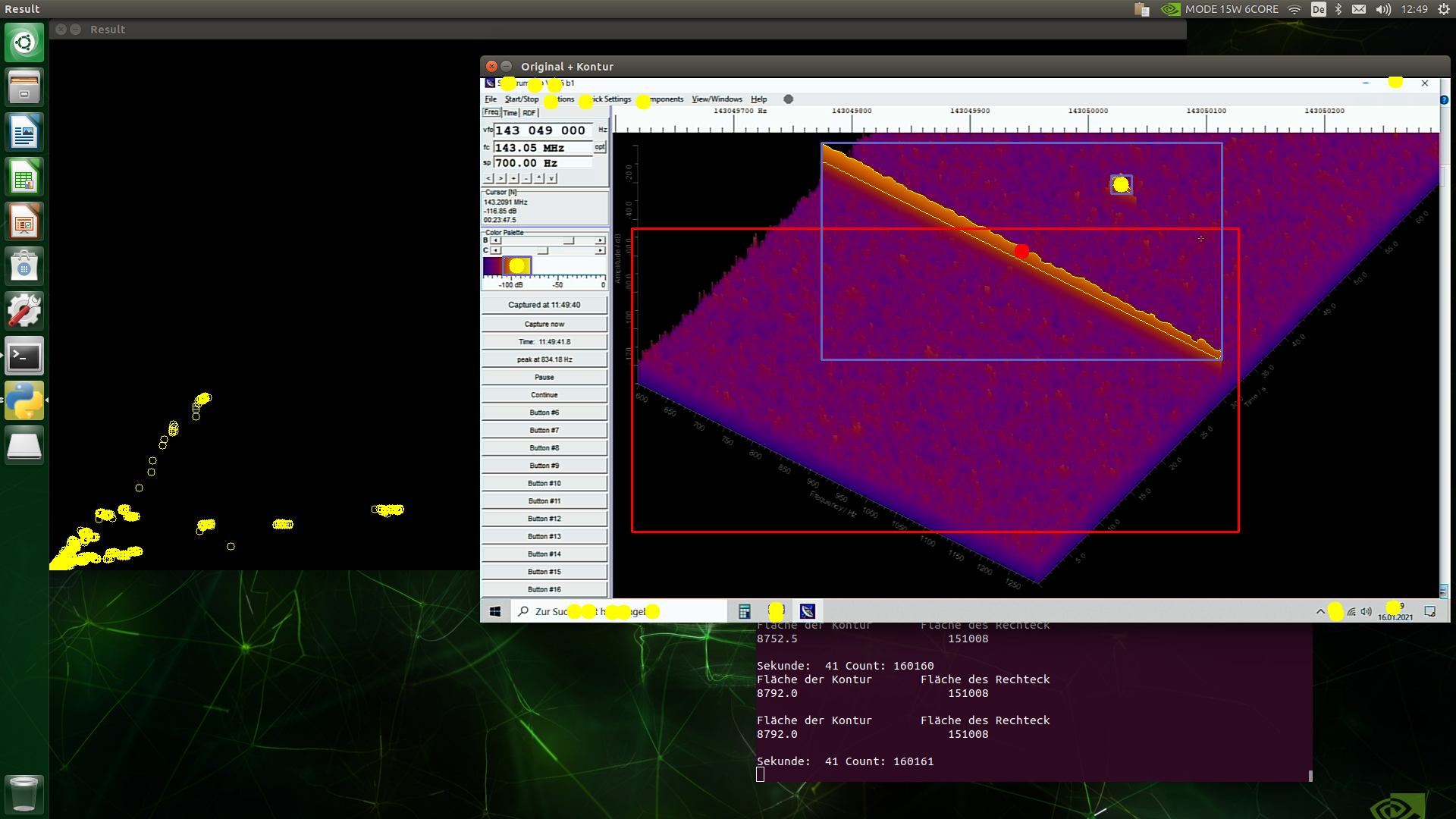The image size is (1456, 819).
Task: Open Wi-Fi network indicator
Action: (1295, 9)
